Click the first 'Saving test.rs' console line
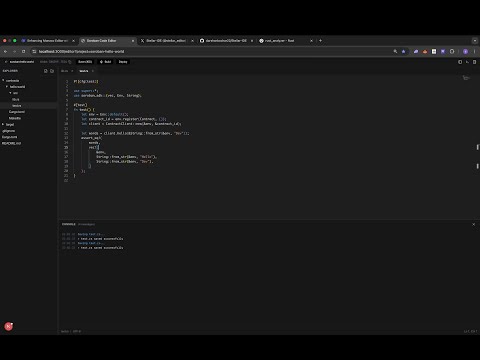Image resolution: width=480 pixels, height=360 pixels. click(91, 234)
